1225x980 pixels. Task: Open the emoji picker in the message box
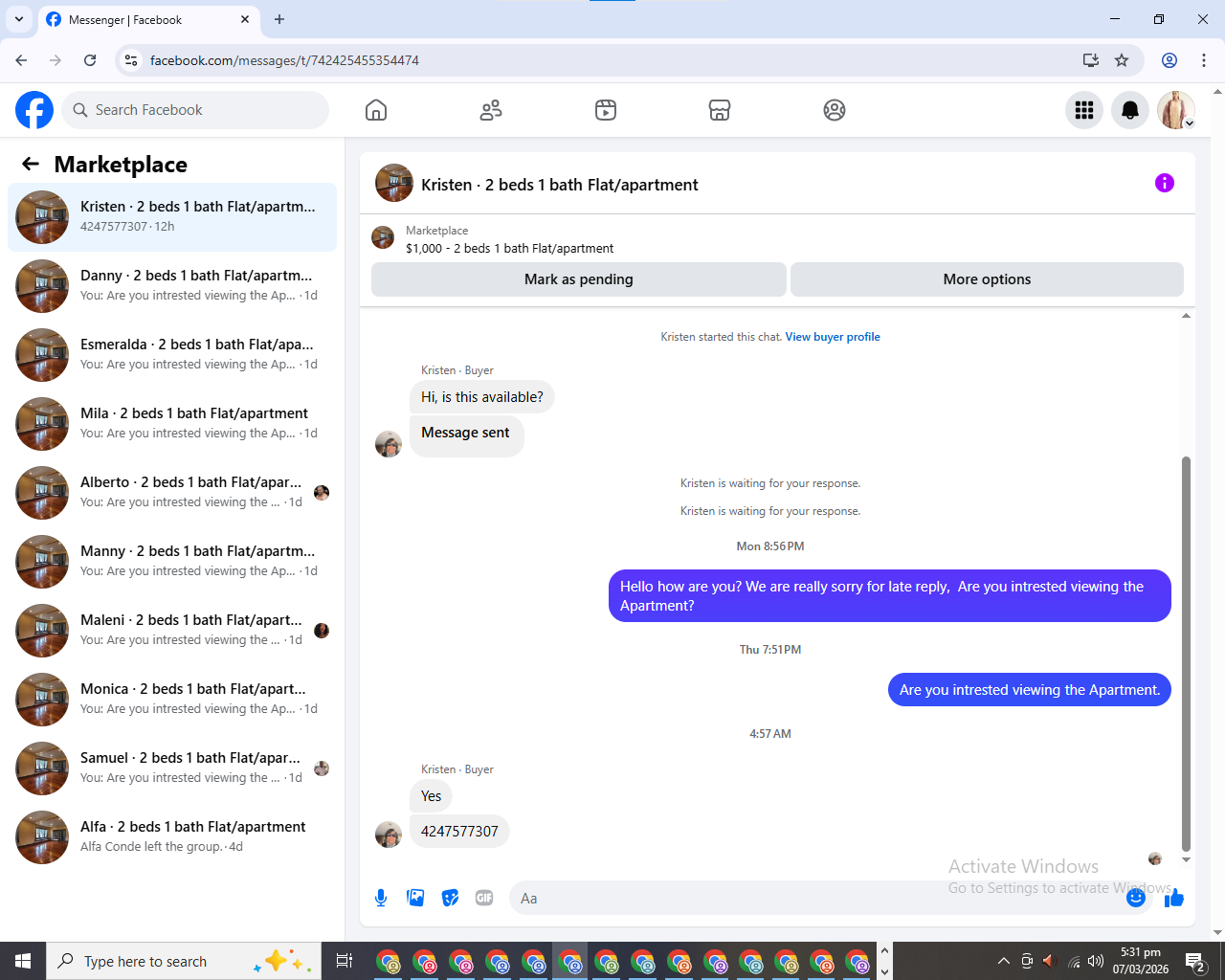point(1136,898)
